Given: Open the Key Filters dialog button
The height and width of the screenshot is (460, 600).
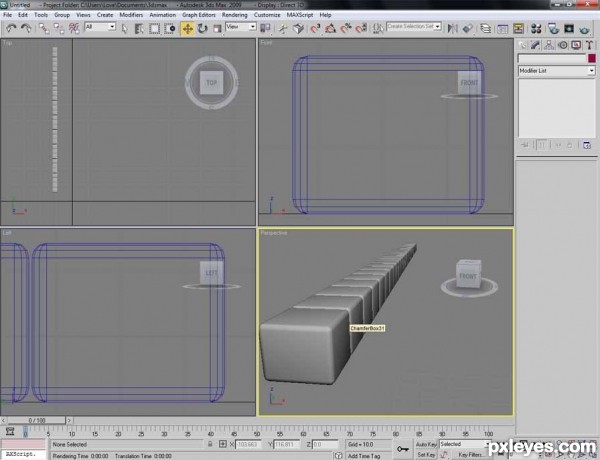Looking at the screenshot, I should click(470, 455).
